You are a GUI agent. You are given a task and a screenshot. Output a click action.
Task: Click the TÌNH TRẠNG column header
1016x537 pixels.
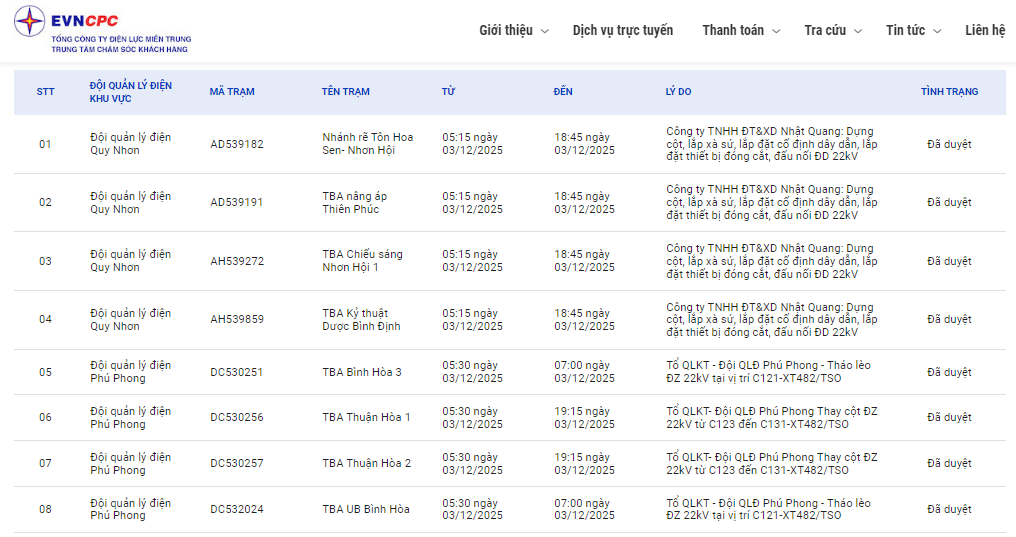pos(949,92)
